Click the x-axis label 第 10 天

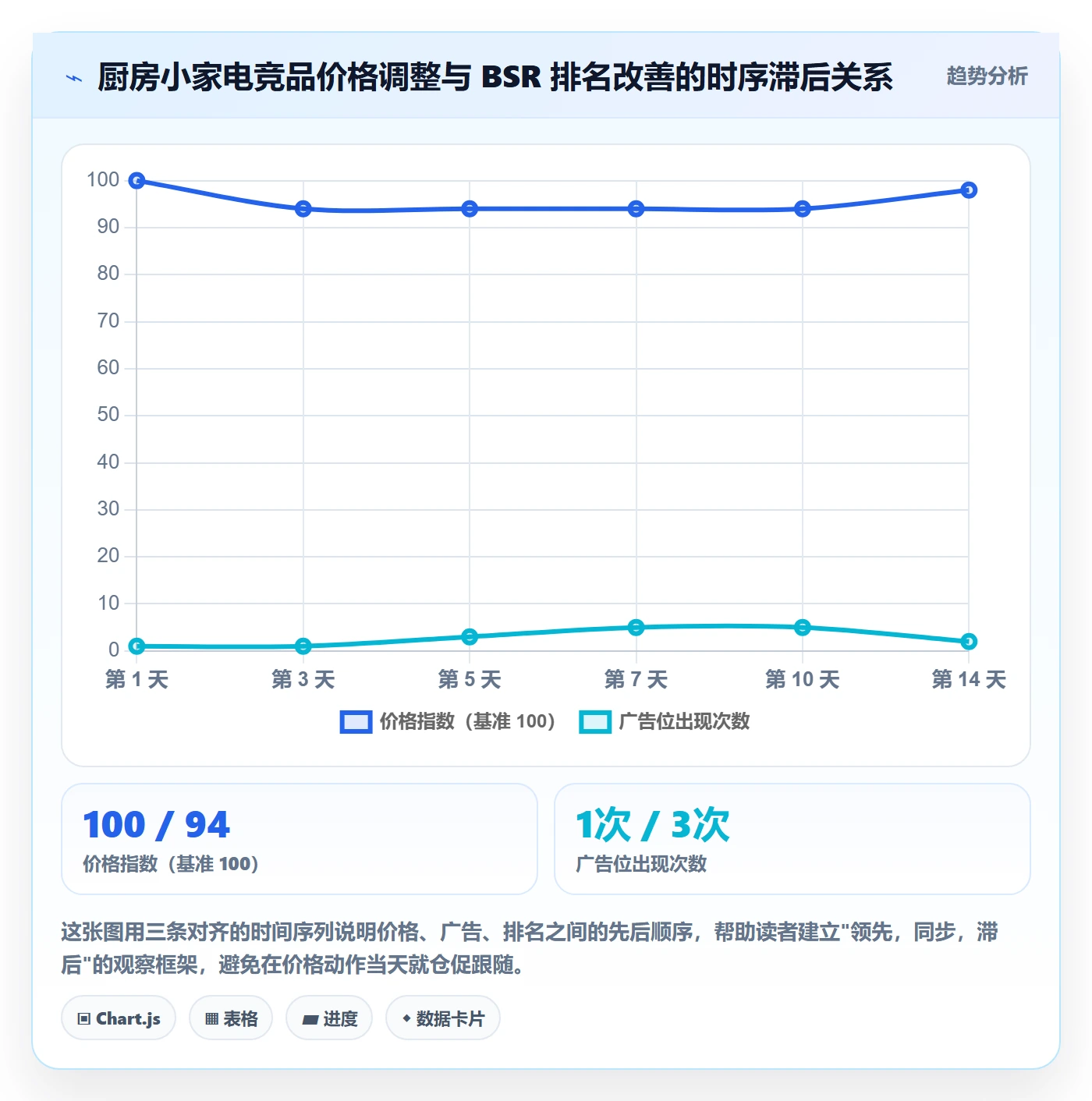click(x=803, y=679)
